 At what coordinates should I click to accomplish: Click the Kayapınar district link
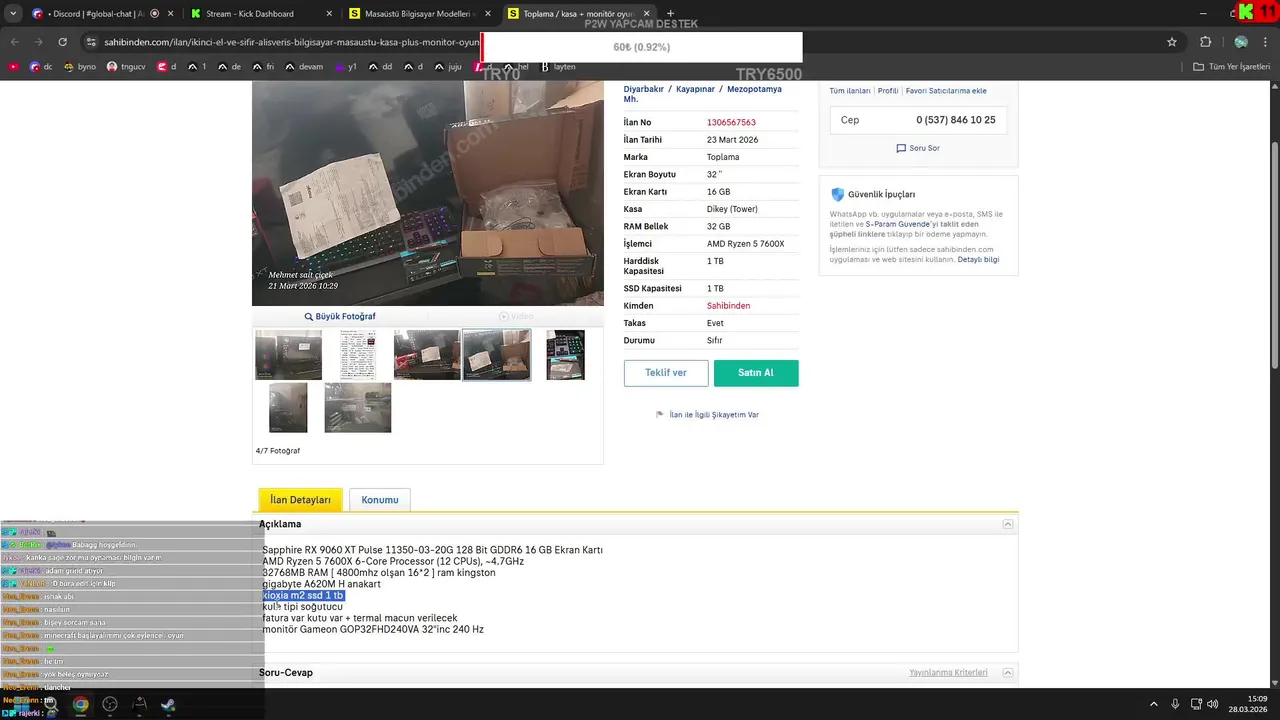(695, 89)
